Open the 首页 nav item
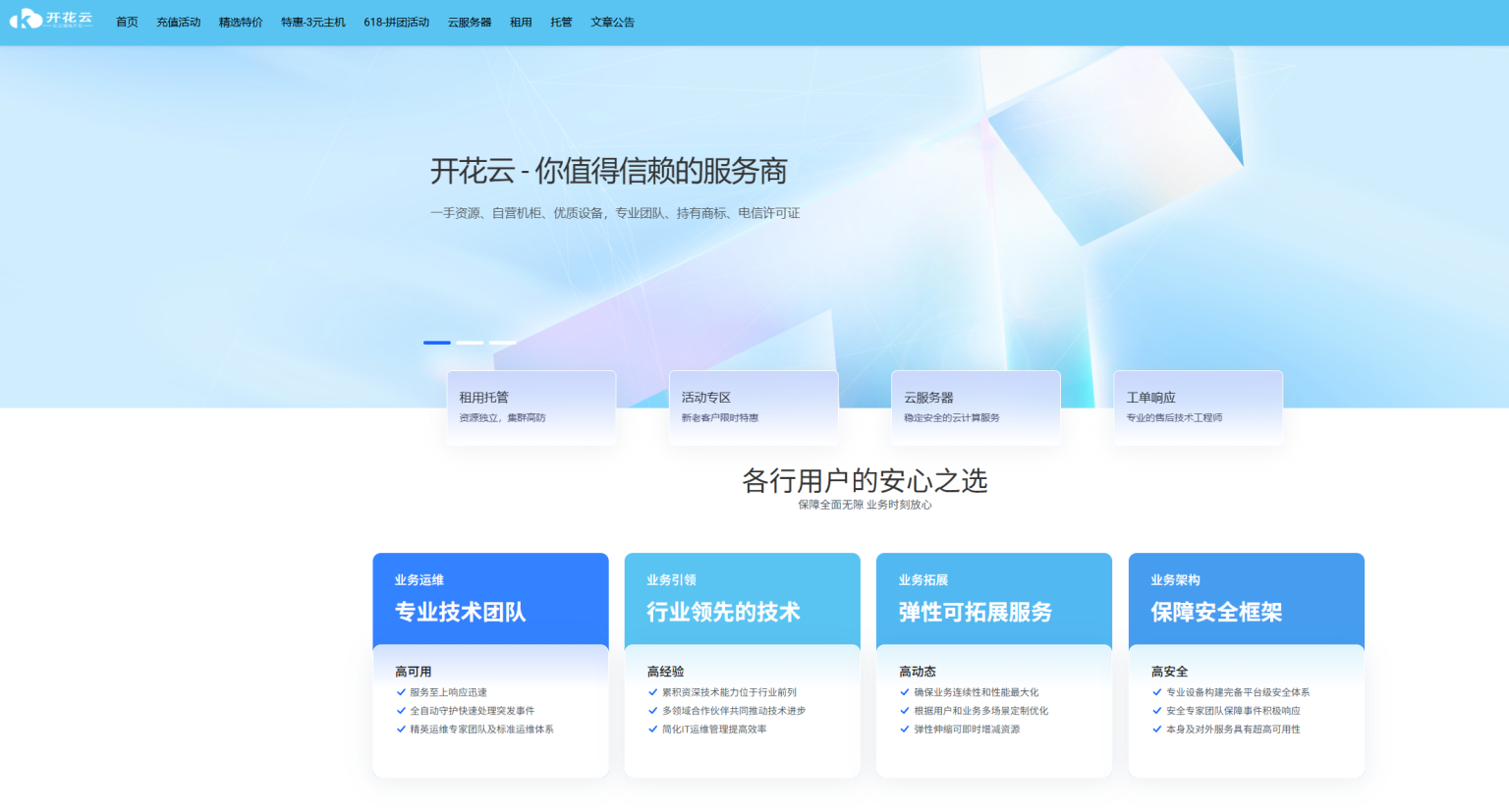The image size is (1509, 812). click(x=127, y=23)
